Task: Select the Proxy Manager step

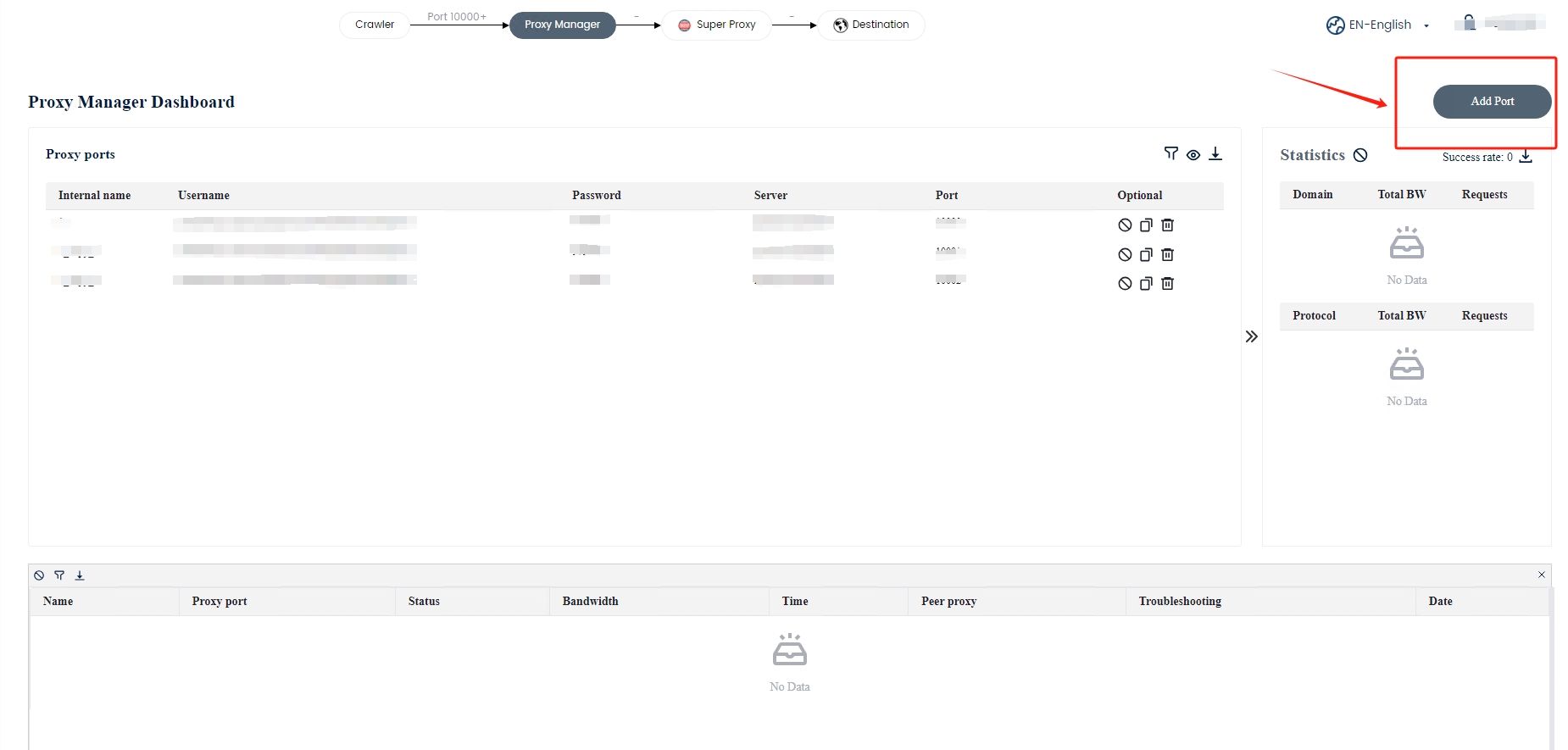Action: click(562, 25)
